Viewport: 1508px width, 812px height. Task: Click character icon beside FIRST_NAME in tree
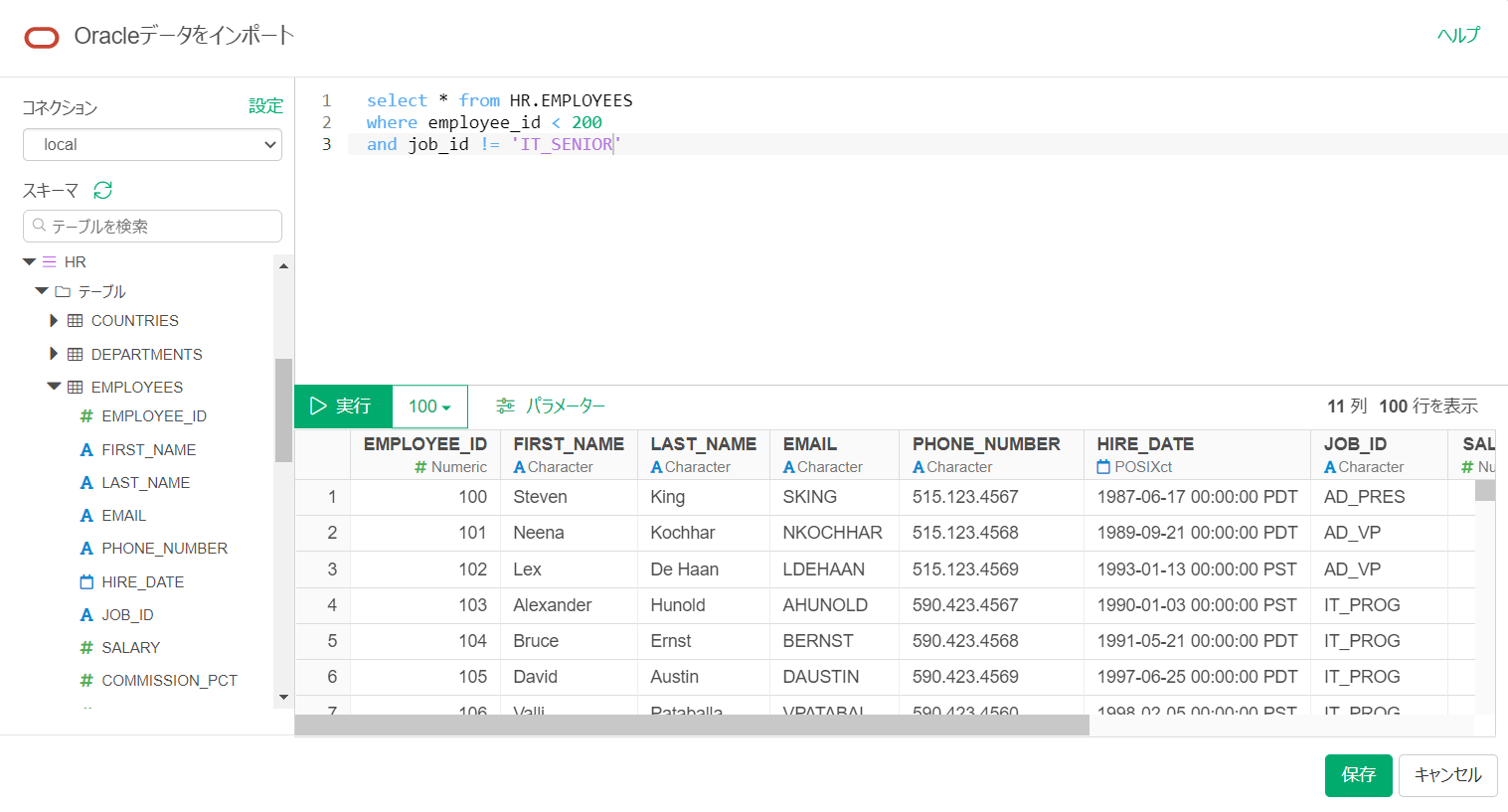86,450
